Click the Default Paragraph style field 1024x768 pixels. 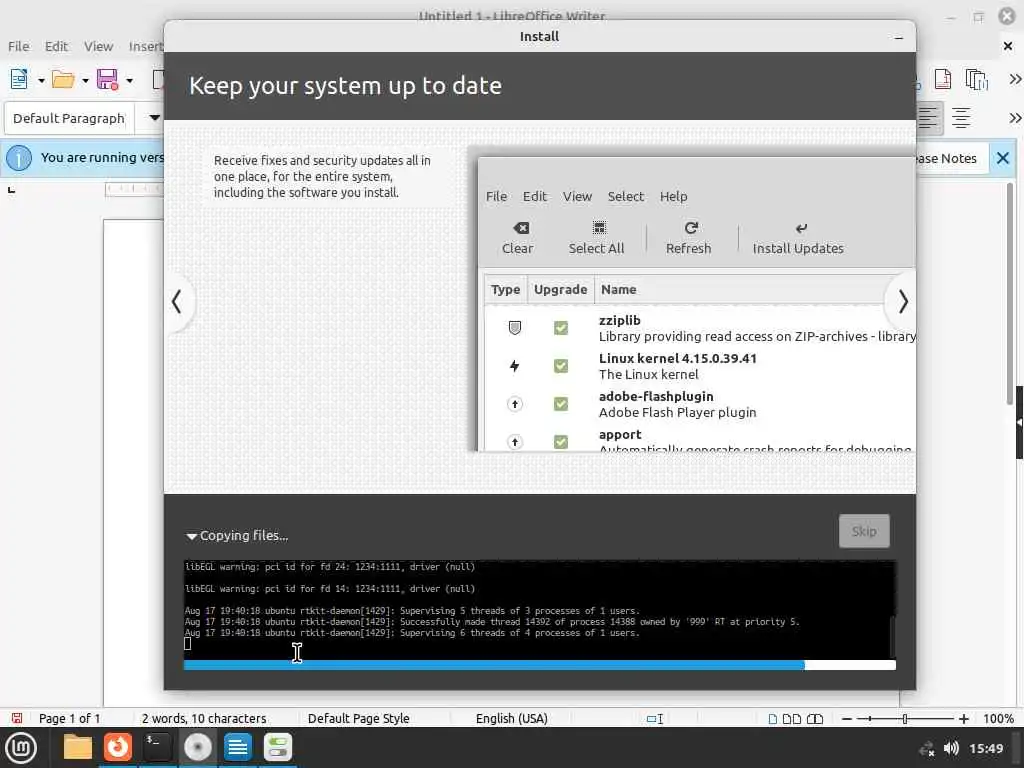69,118
